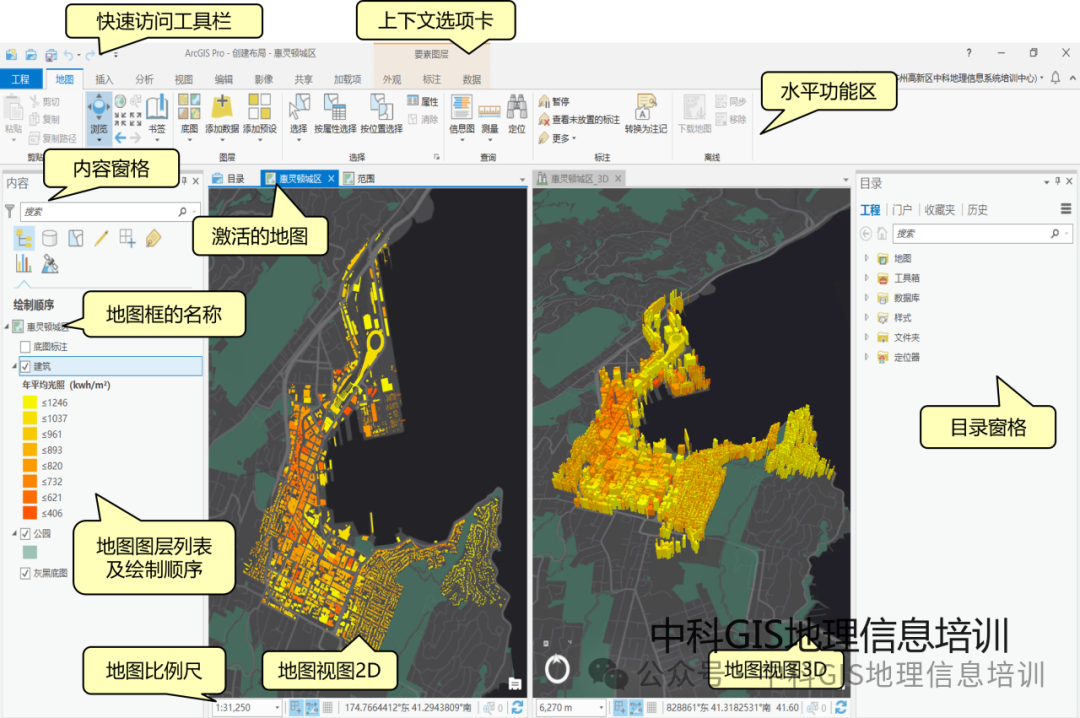Collapse the 公园 layer legend
Screen dimensions: 1080x718
click(14, 533)
